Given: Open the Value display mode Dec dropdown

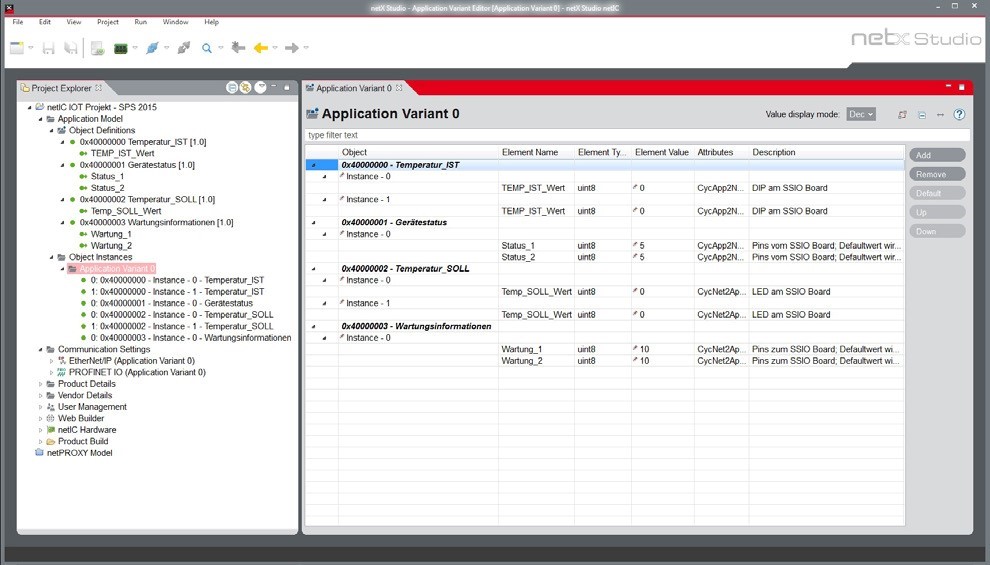Looking at the screenshot, I should pyautogui.click(x=861, y=114).
